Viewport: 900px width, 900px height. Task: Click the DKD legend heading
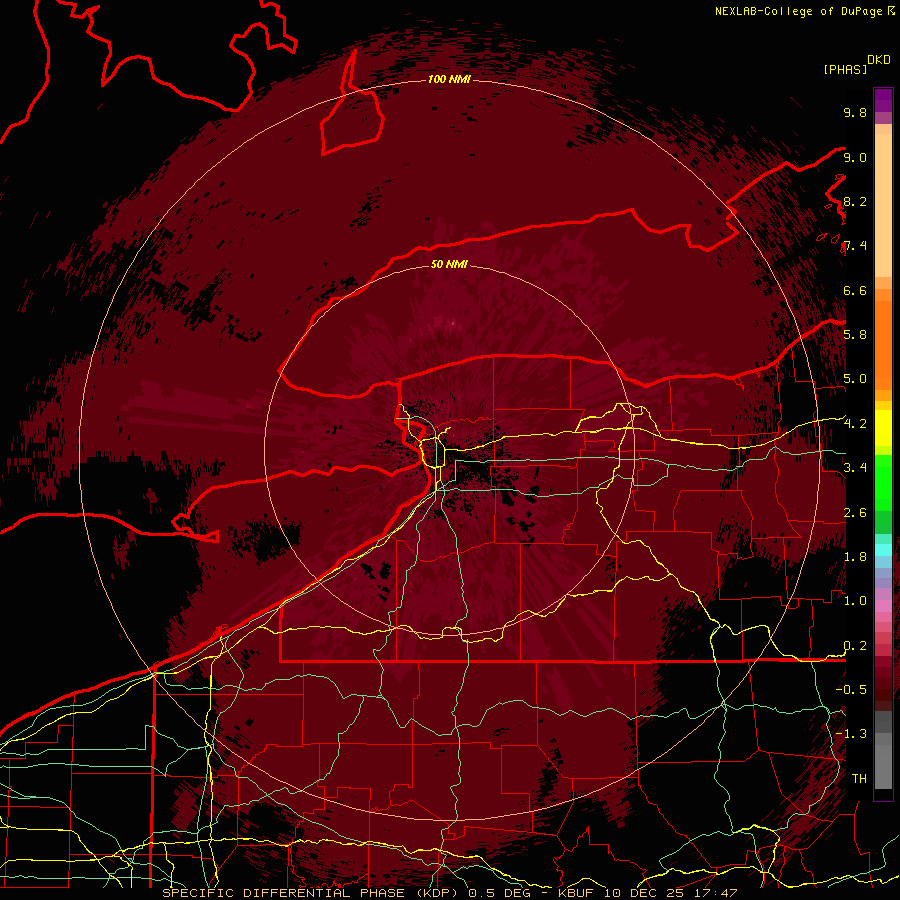pos(879,60)
